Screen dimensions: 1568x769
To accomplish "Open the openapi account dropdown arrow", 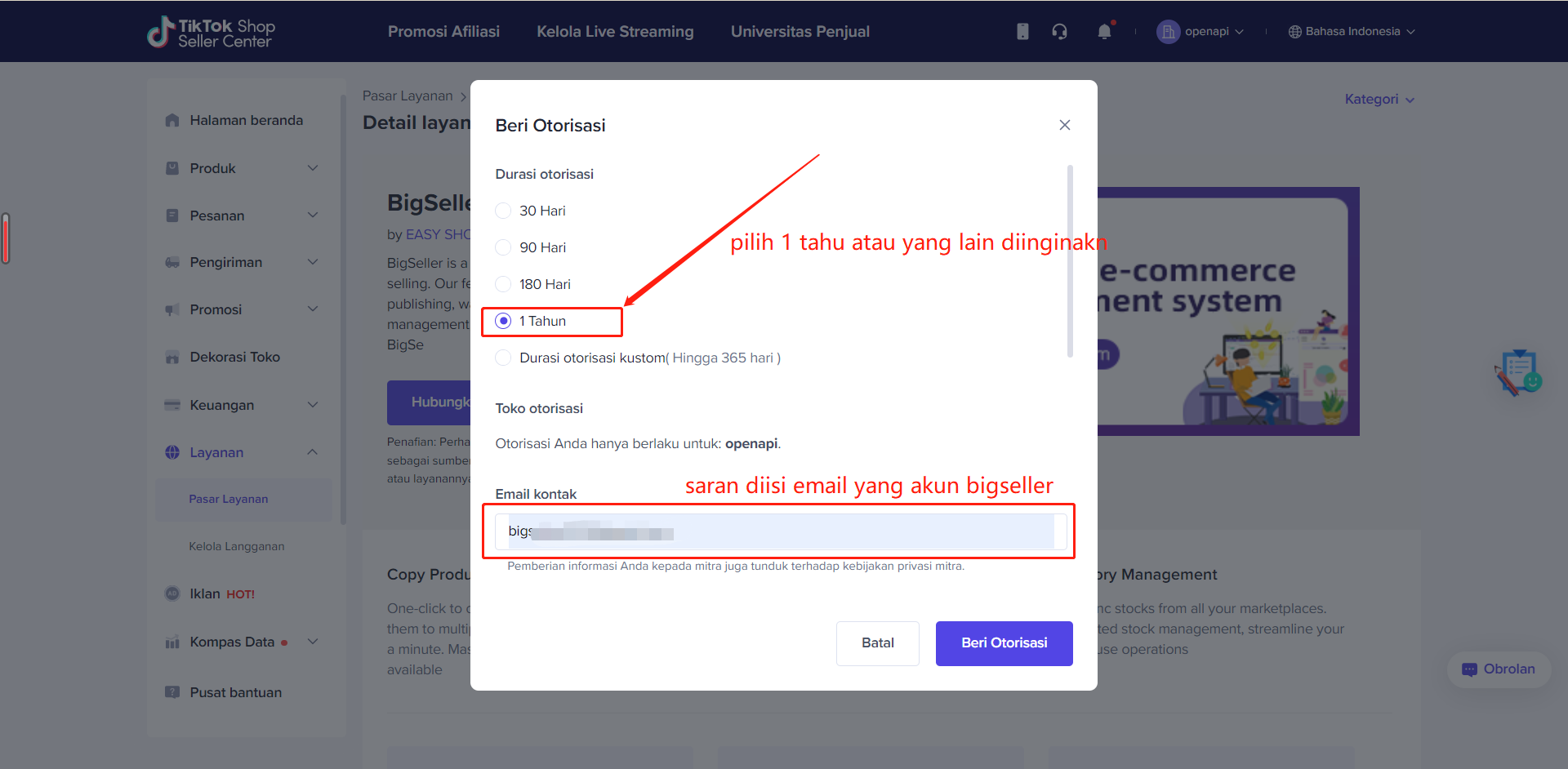I will click(x=1239, y=32).
